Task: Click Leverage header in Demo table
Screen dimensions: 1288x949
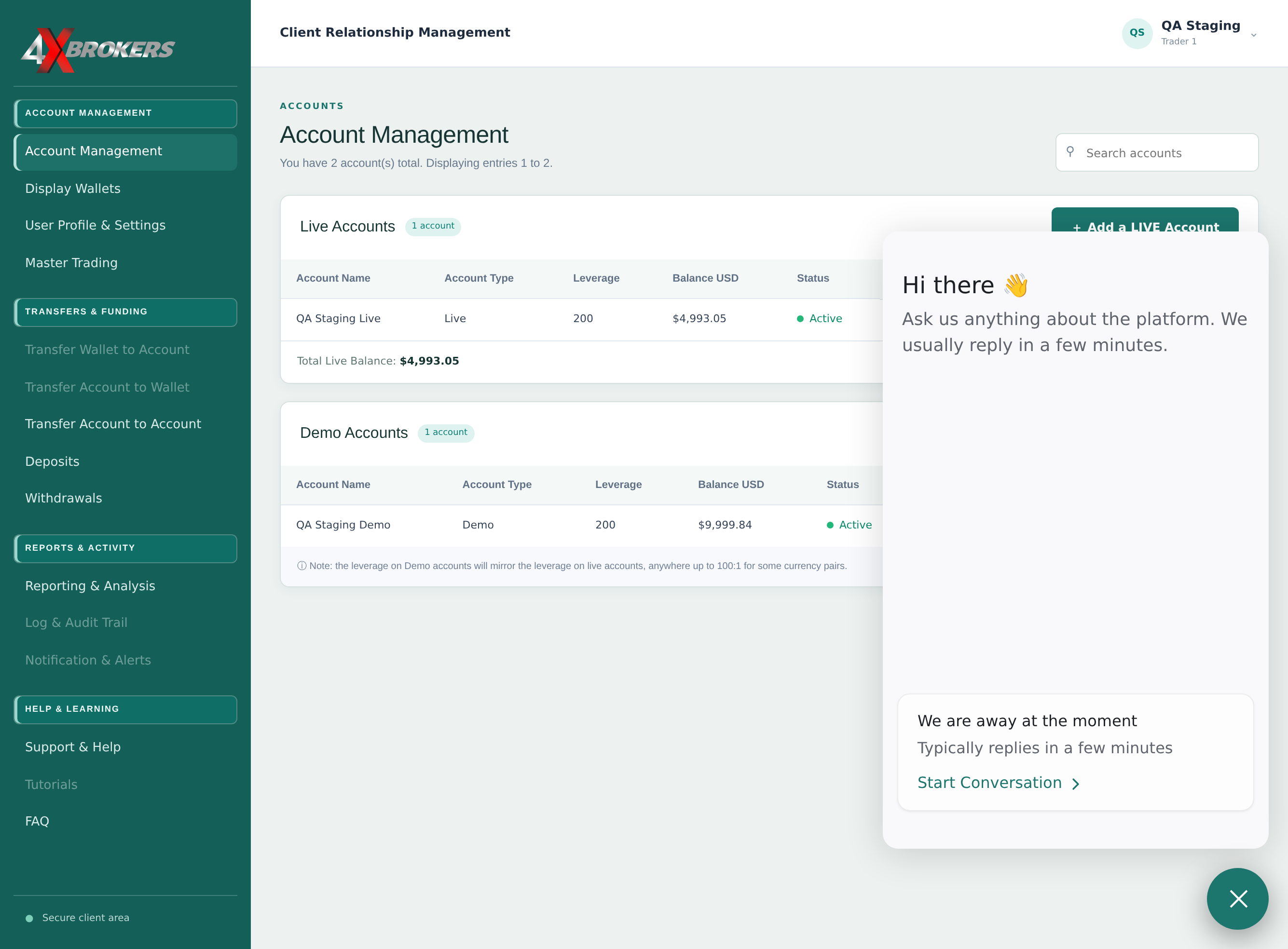Action: click(618, 485)
